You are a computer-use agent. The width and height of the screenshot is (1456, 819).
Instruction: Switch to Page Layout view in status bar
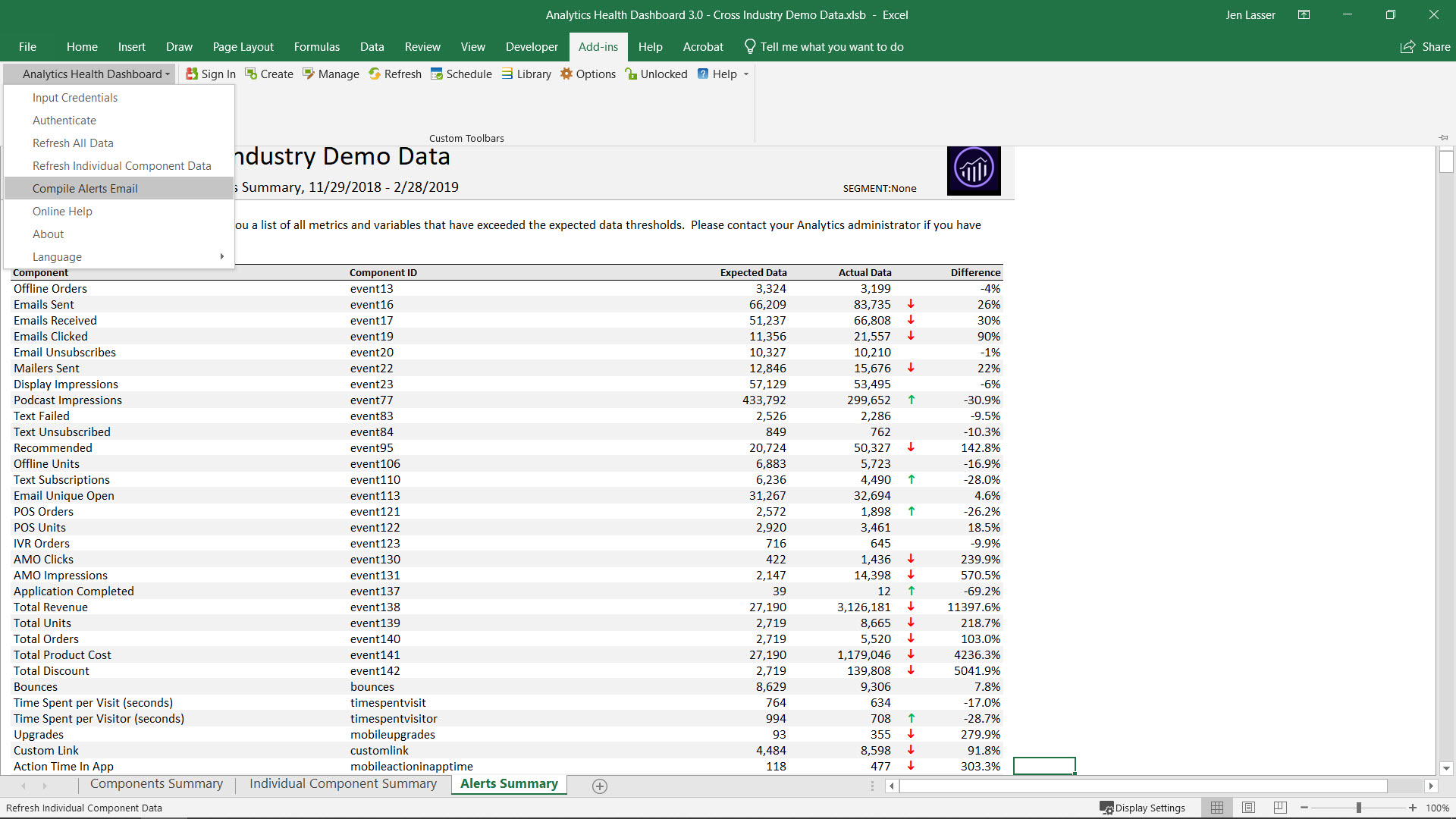coord(1248,808)
